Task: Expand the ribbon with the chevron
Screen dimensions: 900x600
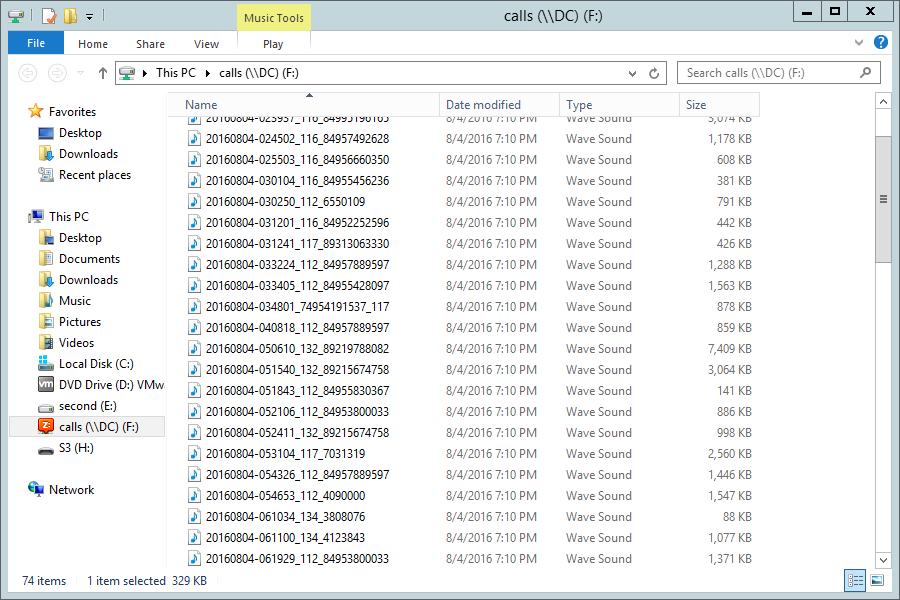Action: (860, 43)
